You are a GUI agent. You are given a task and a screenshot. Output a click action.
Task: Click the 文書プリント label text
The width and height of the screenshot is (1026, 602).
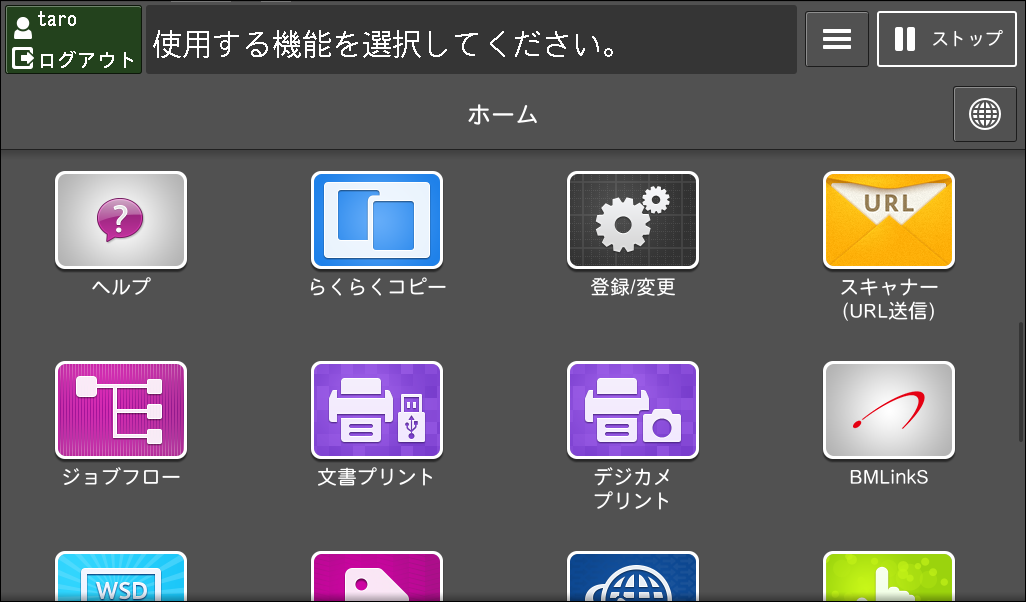[376, 476]
